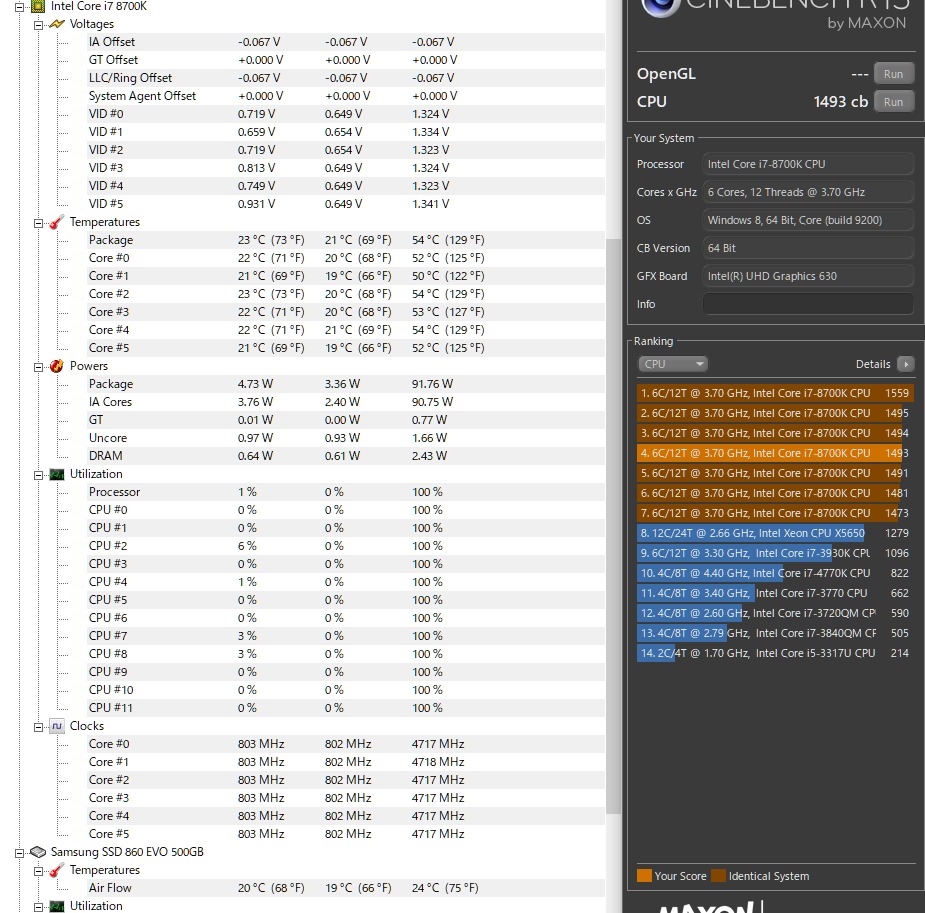Collapse the CPU Temperatures tree section

click(38, 223)
